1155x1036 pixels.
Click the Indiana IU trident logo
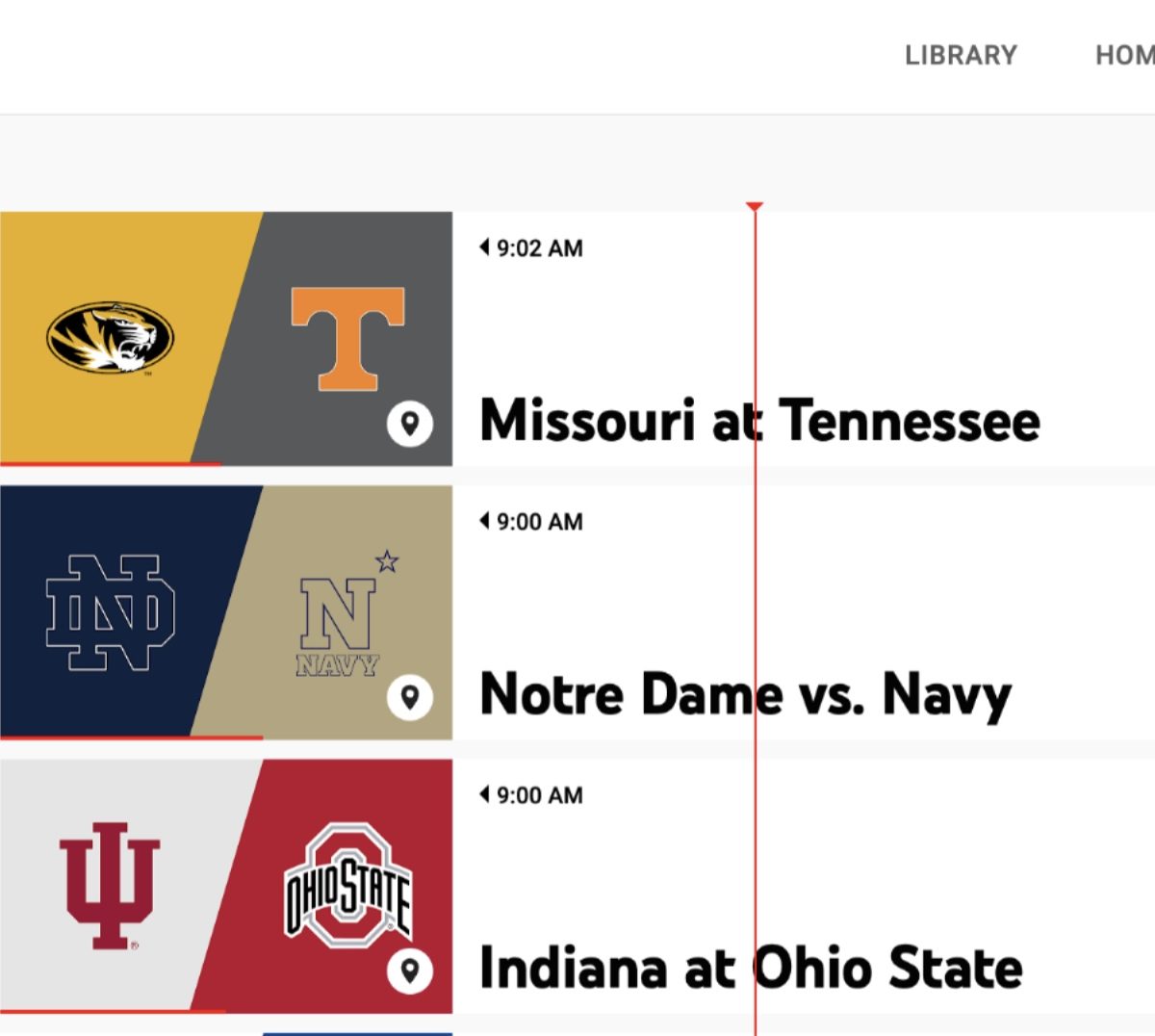tap(109, 886)
